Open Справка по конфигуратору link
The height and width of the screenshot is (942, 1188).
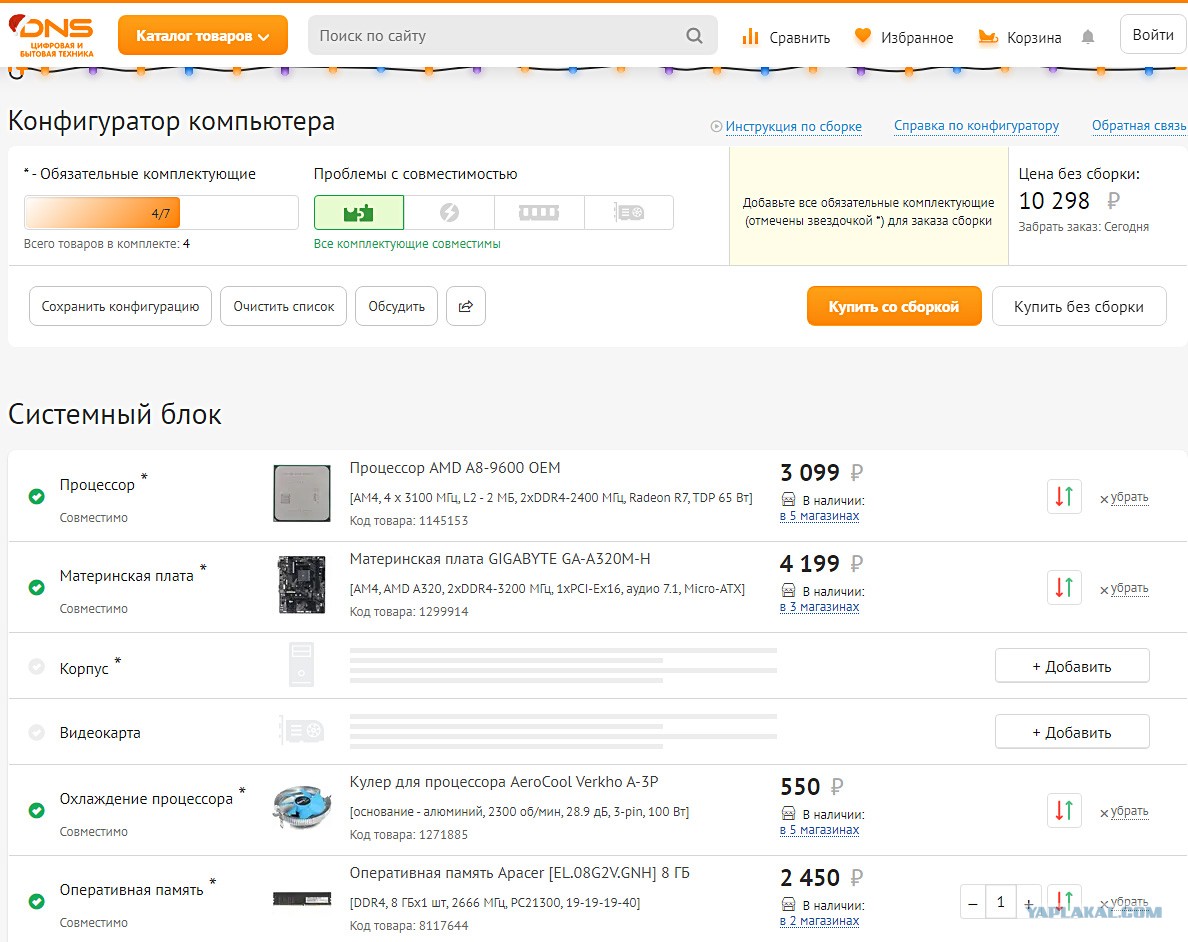pyautogui.click(x=976, y=126)
